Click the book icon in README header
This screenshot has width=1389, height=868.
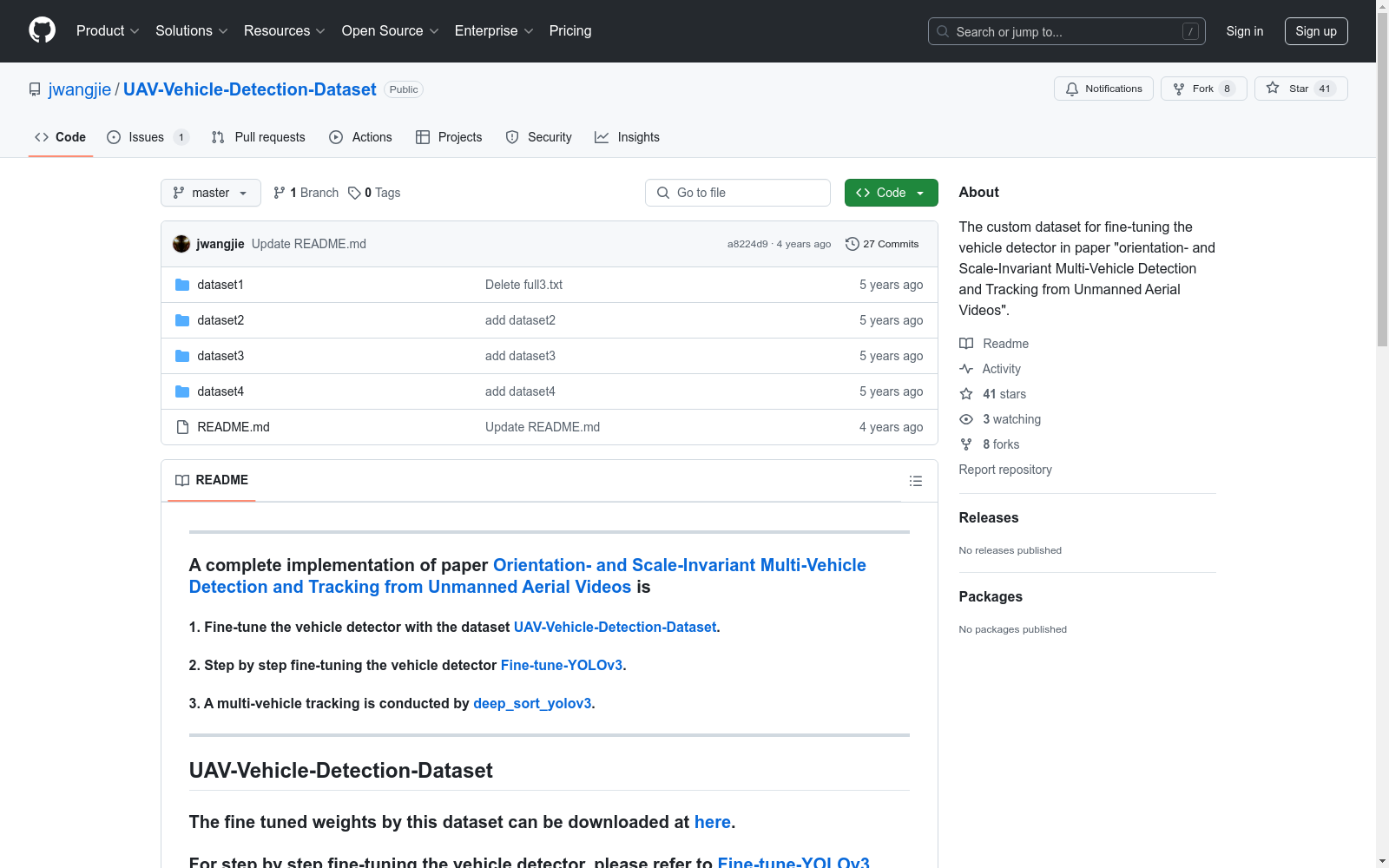click(x=182, y=480)
